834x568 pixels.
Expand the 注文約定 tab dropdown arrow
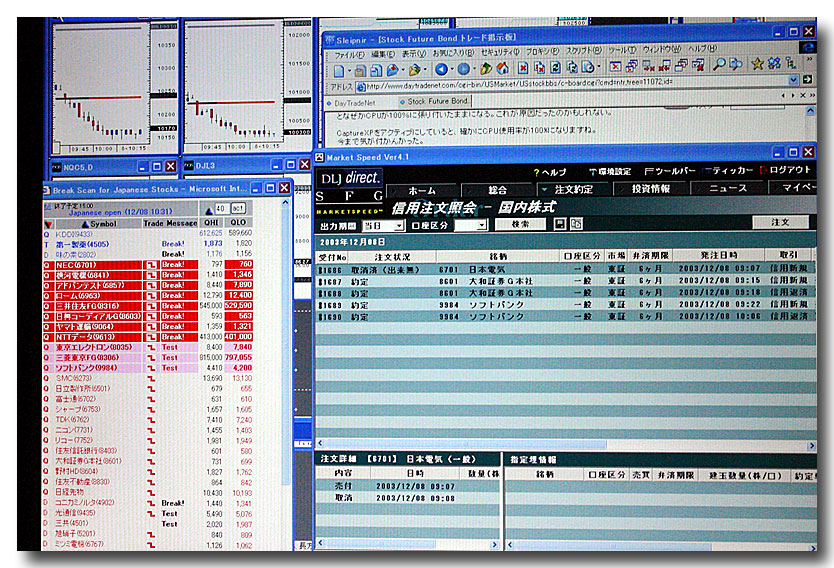click(545, 189)
